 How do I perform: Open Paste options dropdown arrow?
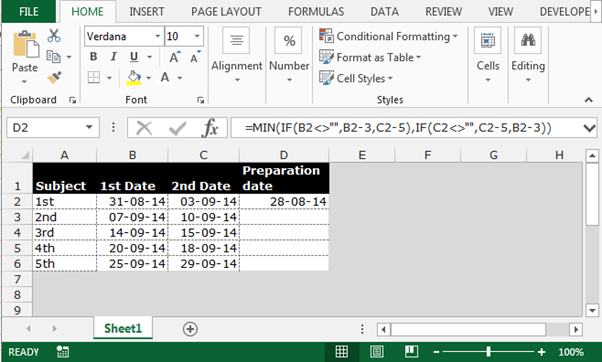tap(24, 81)
